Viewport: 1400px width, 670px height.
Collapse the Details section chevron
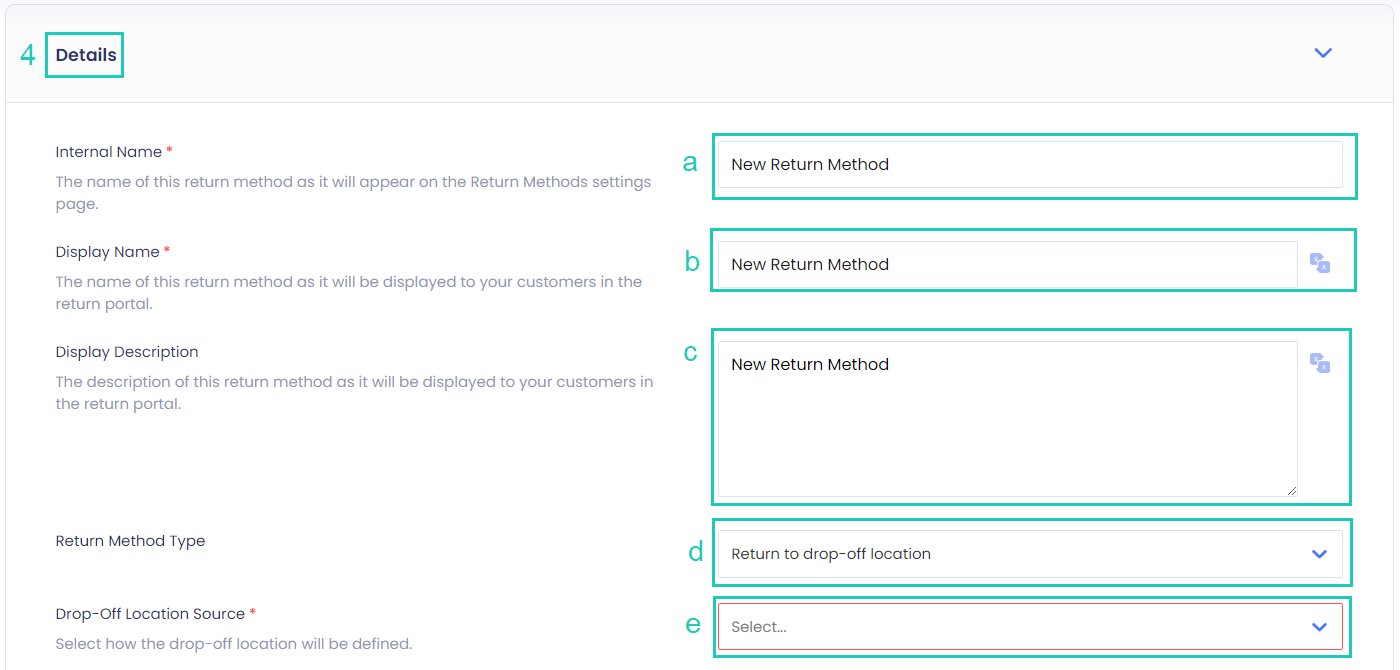1323,53
